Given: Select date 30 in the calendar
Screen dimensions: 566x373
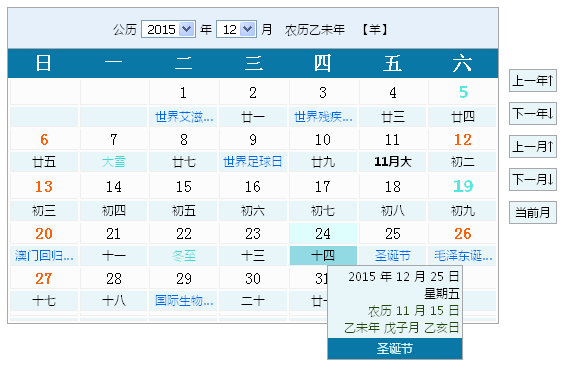Looking at the screenshot, I should coord(253,278).
